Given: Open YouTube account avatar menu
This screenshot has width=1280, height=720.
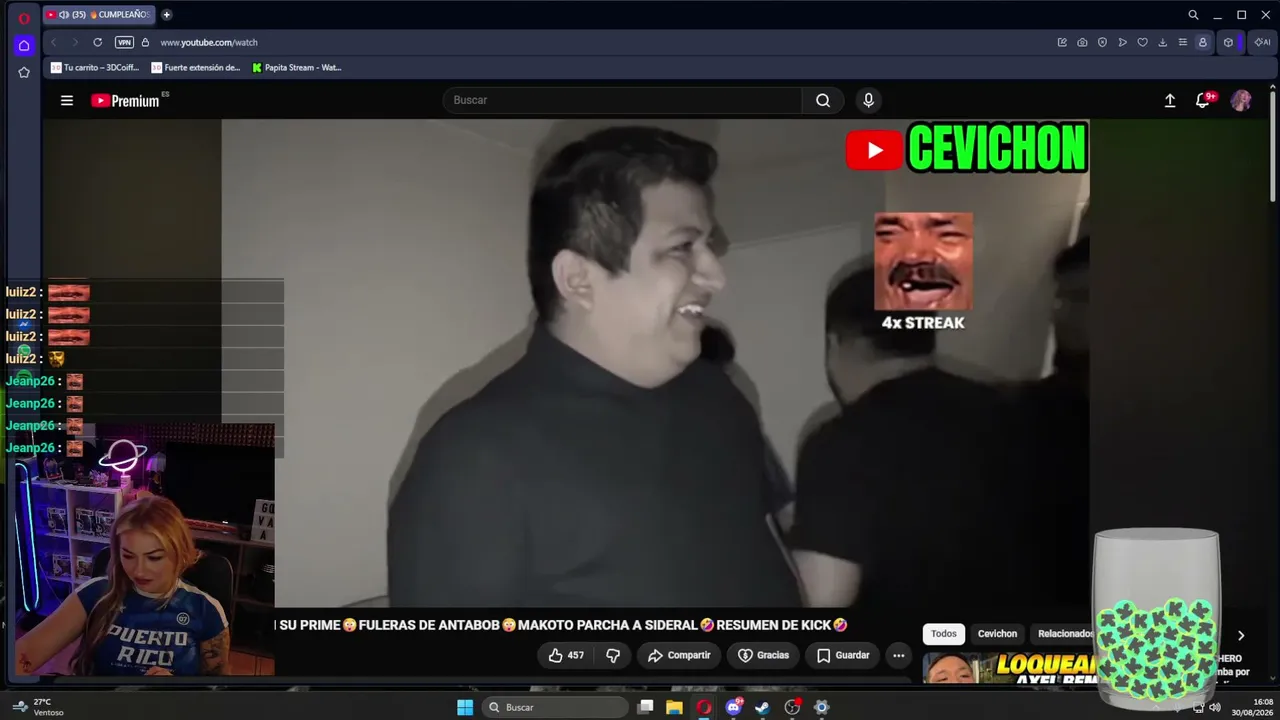Looking at the screenshot, I should click(x=1241, y=100).
